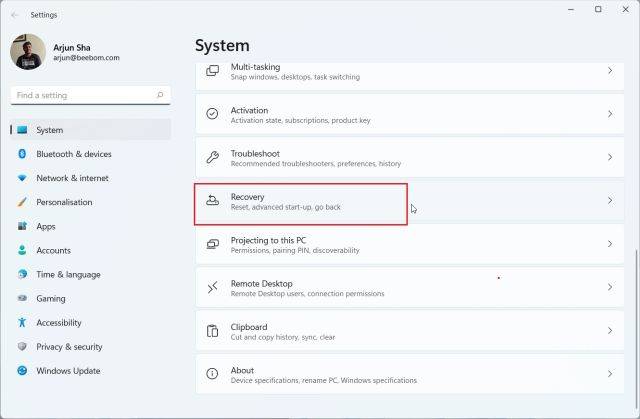Viewport: 640px width, 419px height.
Task: Click the Network & internet wifi icon
Action: [x=22, y=178]
